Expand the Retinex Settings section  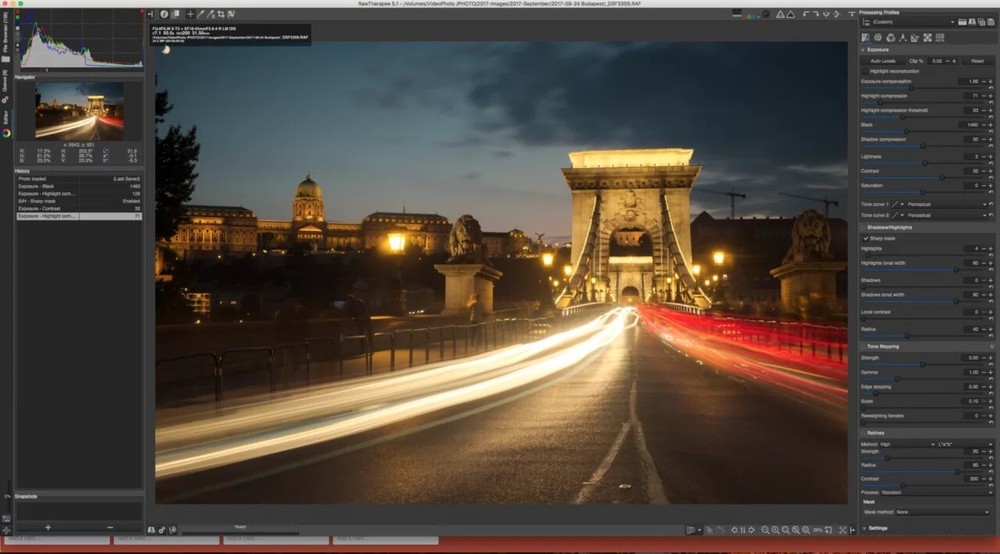[864, 528]
